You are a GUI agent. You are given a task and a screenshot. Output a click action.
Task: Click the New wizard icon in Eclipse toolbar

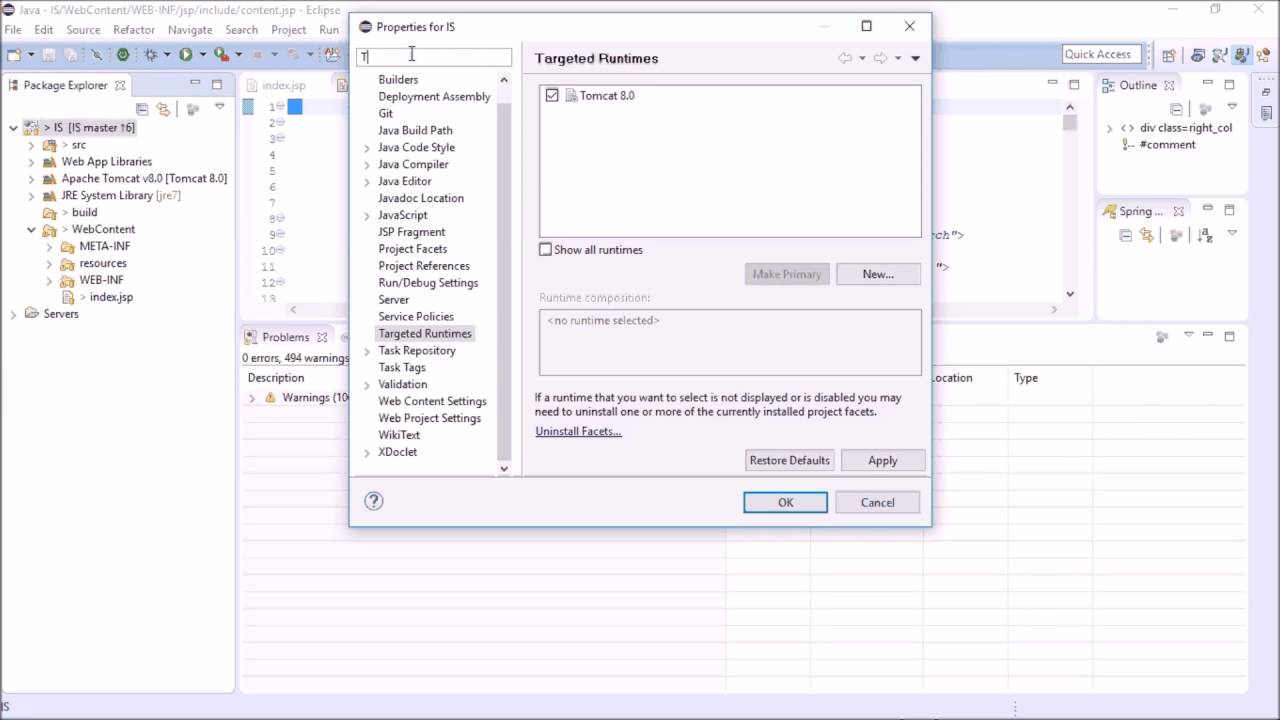pos(15,55)
